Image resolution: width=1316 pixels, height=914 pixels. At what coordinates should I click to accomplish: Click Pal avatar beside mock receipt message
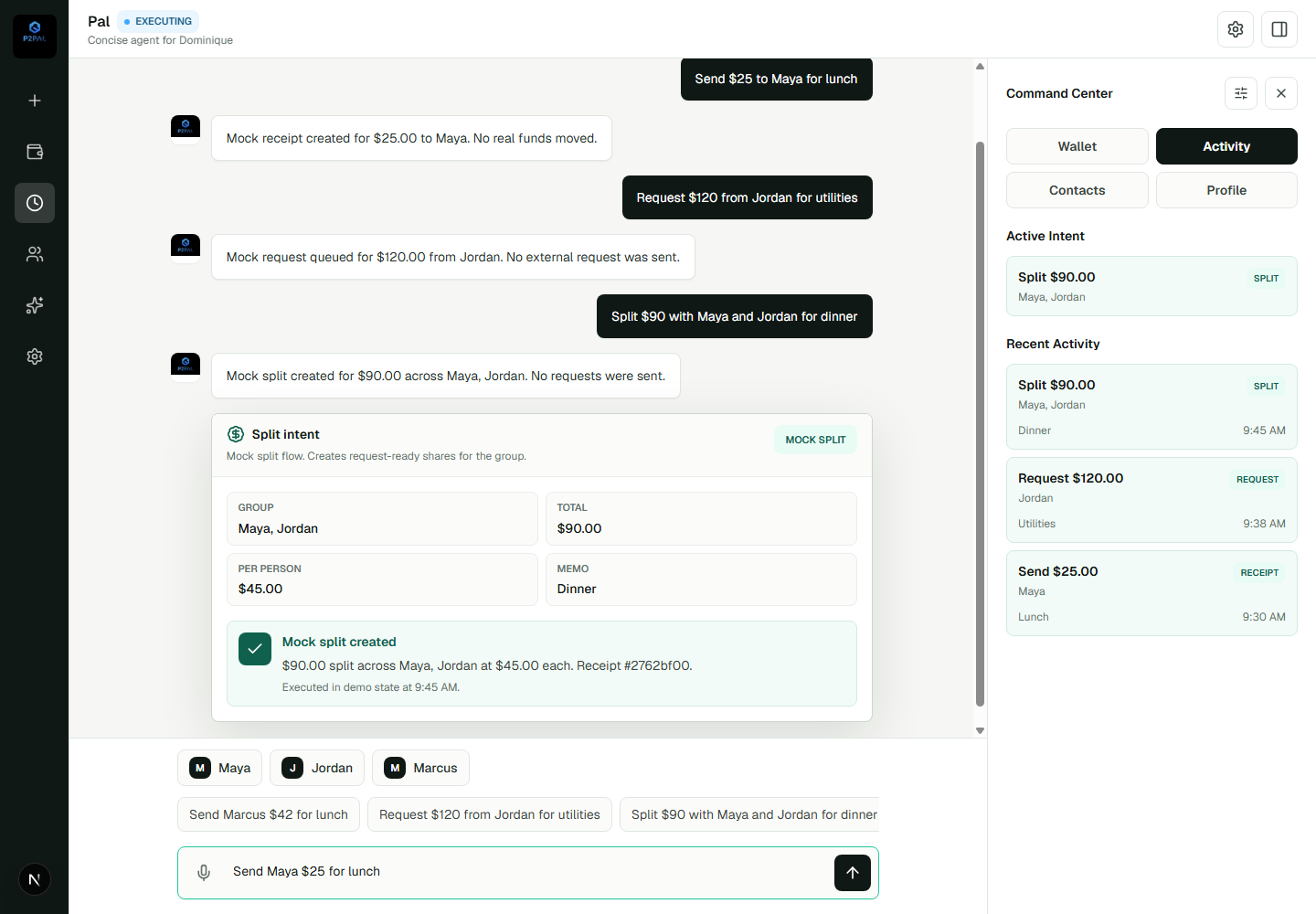(x=186, y=128)
